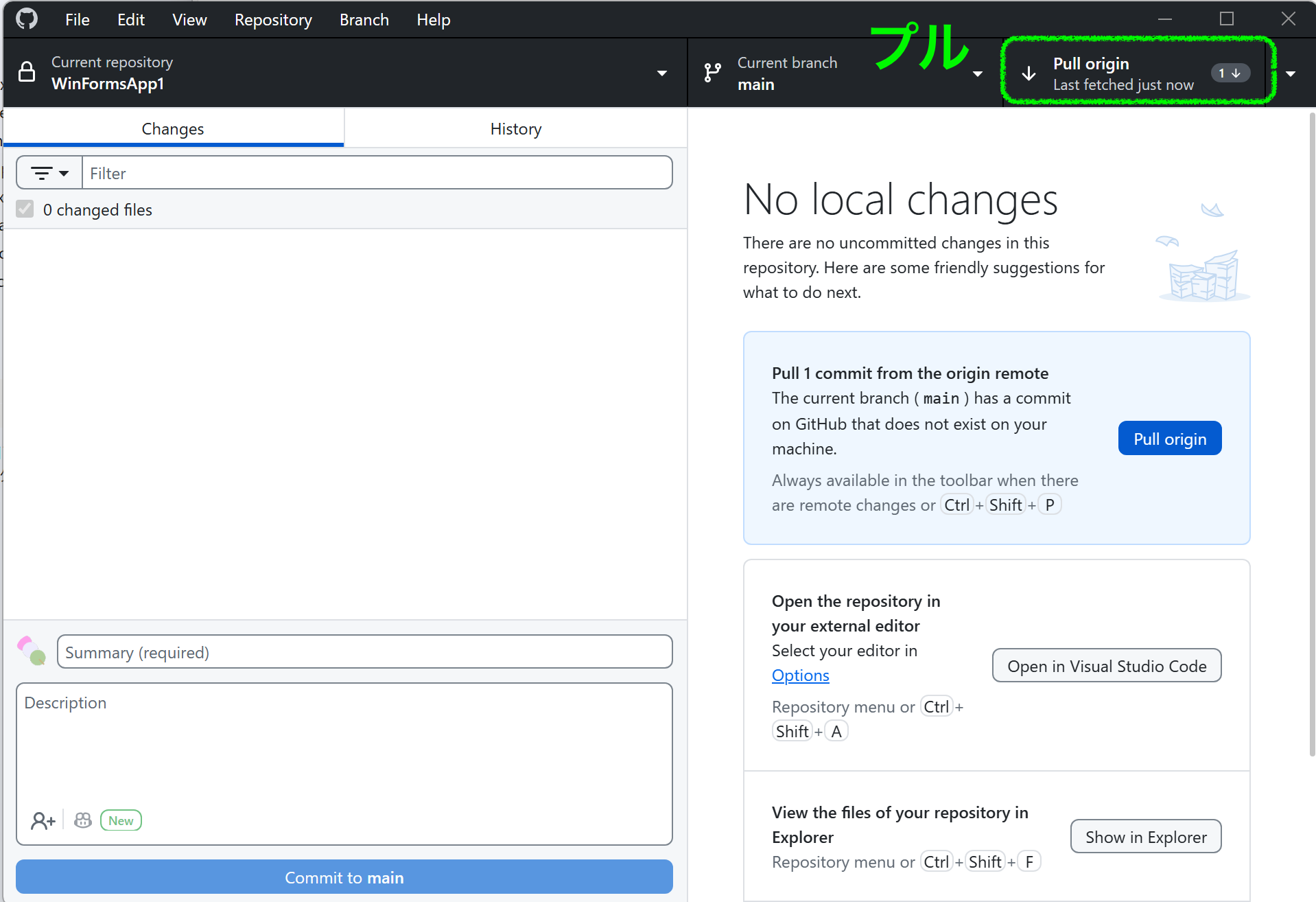This screenshot has height=902, width=1316.
Task: Expand the Current branch dropdown
Action: click(978, 73)
